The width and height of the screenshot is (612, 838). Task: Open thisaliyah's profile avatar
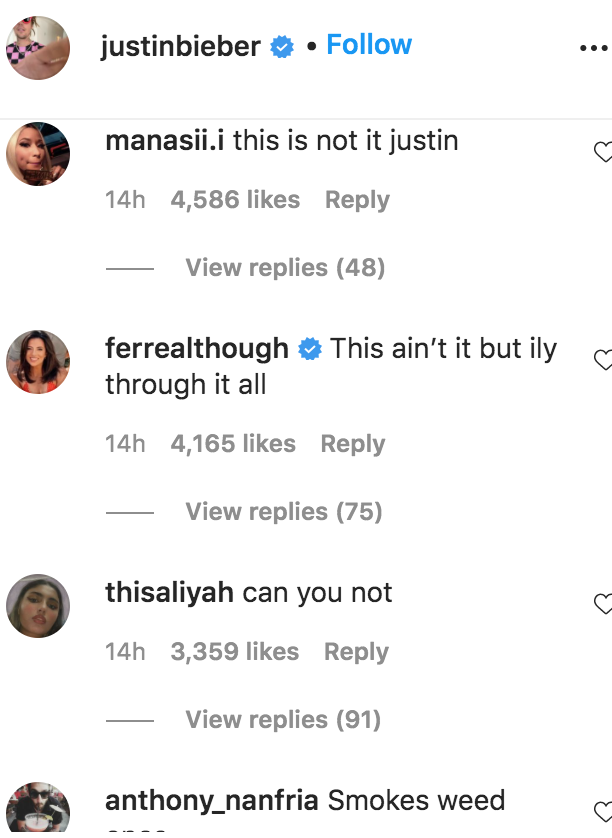[x=38, y=606]
